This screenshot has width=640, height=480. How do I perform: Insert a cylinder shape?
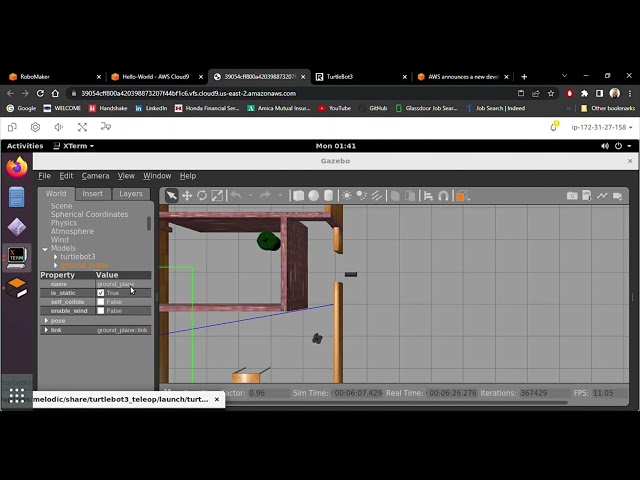(x=328, y=196)
